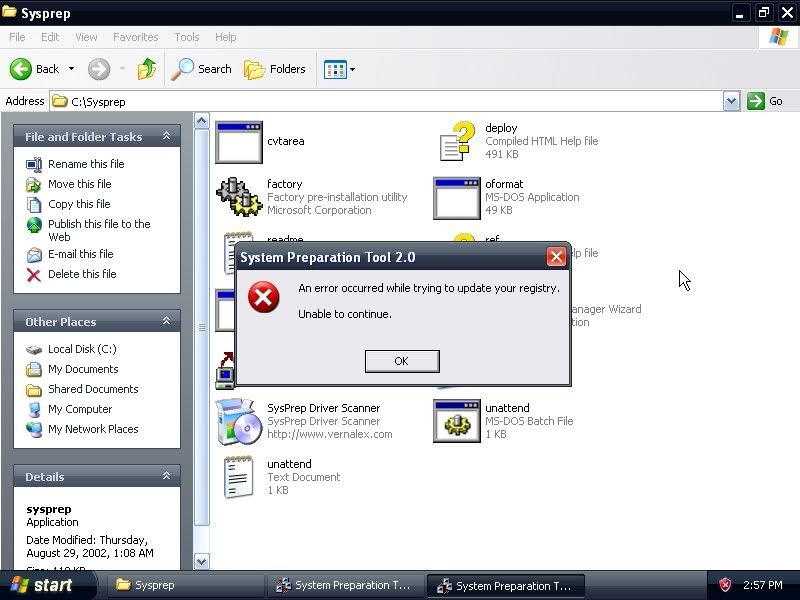
Task: Open the File menu
Action: (x=17, y=37)
